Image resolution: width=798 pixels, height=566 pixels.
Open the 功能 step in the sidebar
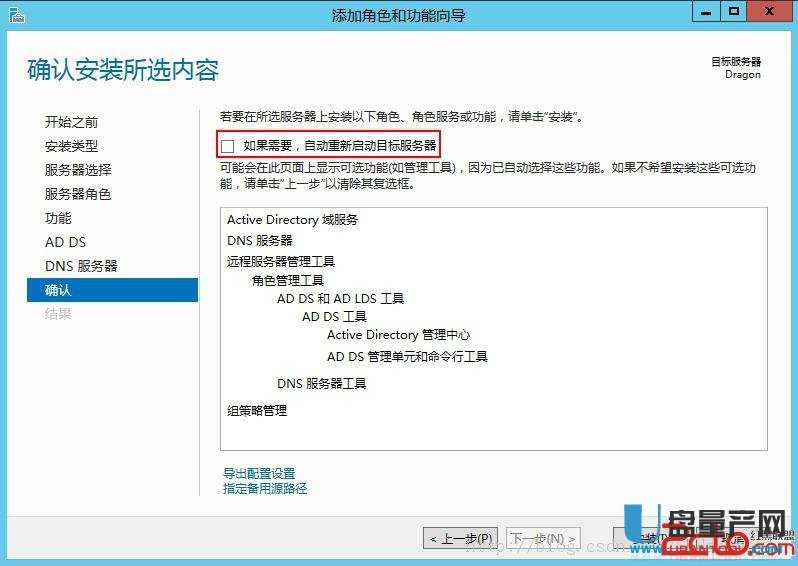pos(58,218)
